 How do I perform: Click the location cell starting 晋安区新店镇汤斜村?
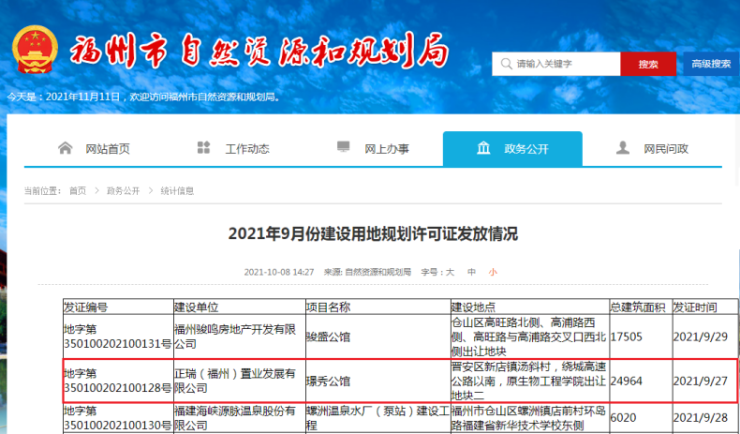pyautogui.click(x=529, y=381)
